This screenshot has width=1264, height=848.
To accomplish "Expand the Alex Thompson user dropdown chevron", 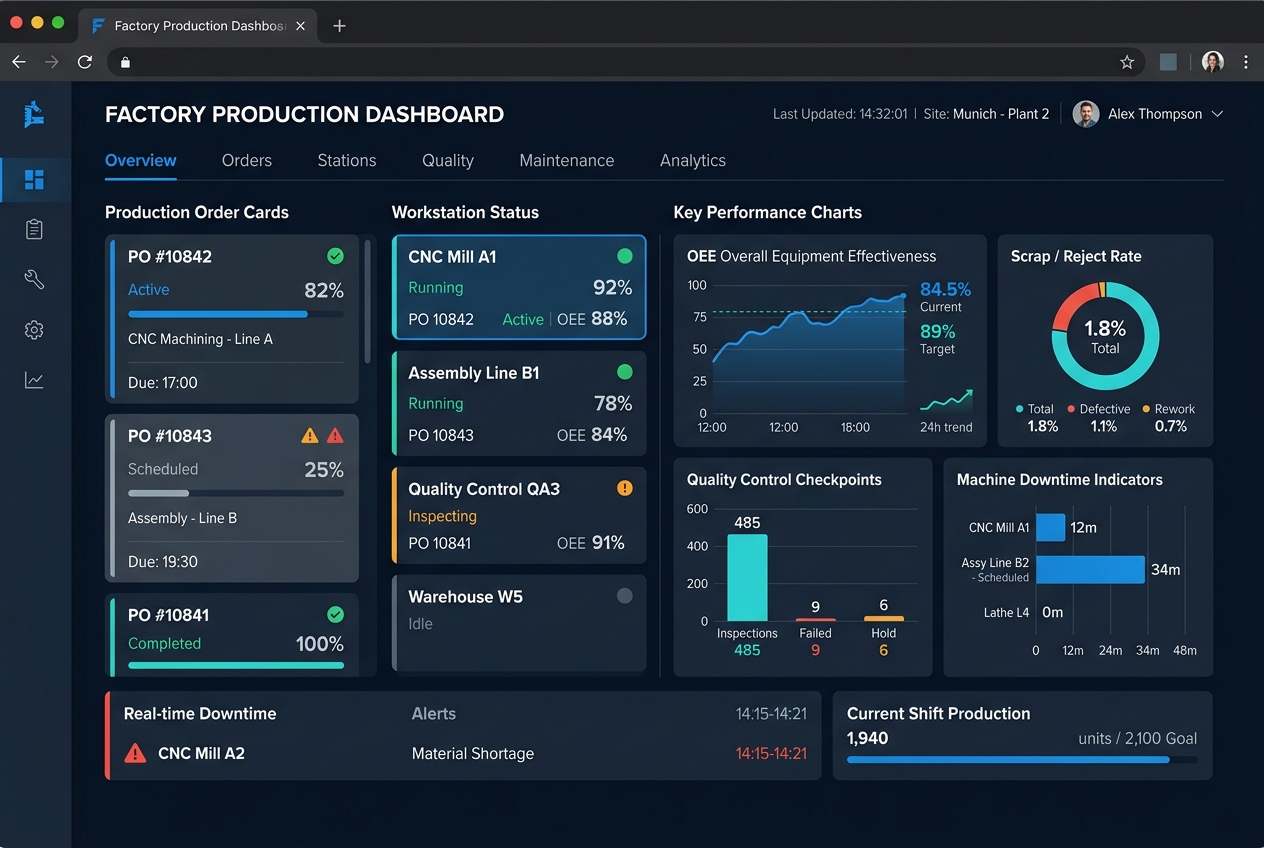I will 1217,114.
